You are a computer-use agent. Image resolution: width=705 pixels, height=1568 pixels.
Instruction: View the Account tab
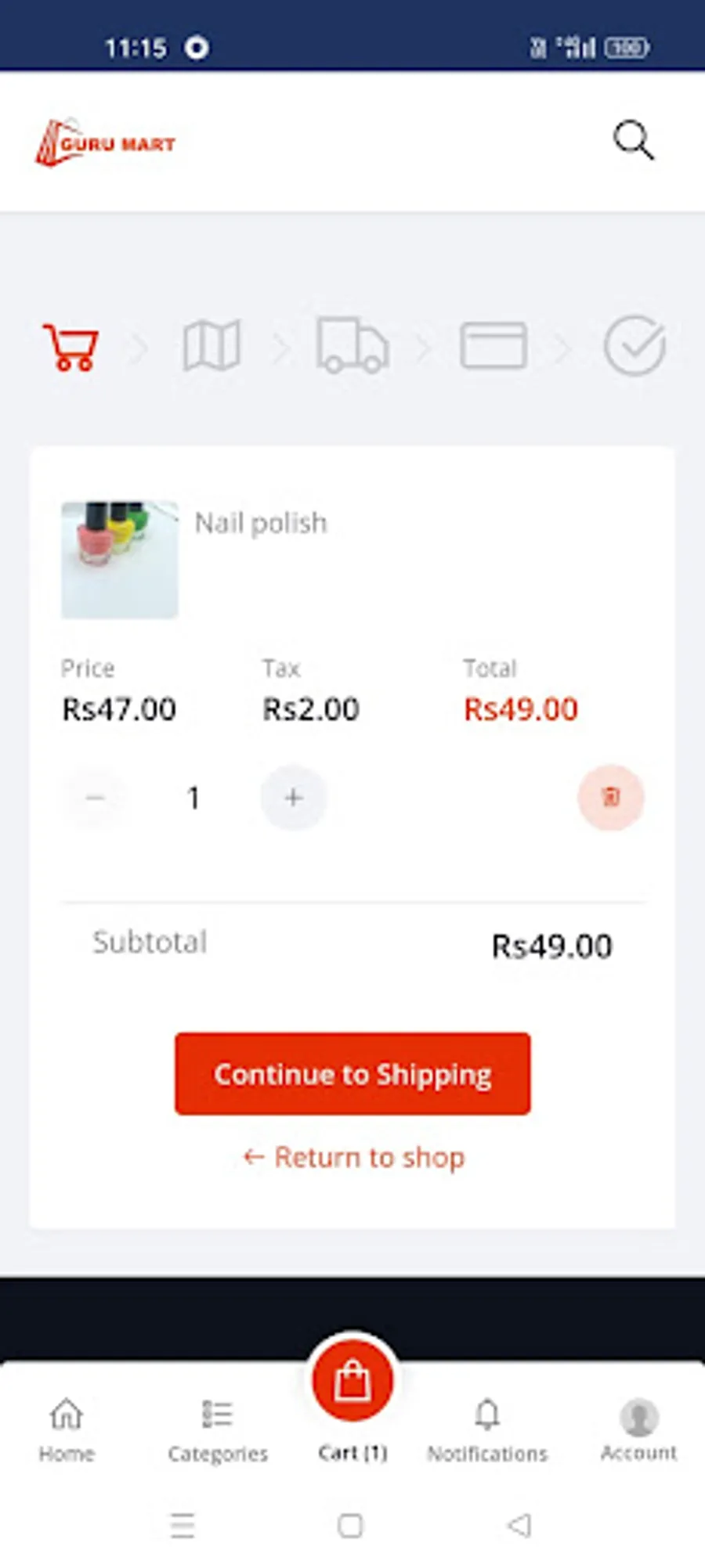coord(638,1429)
